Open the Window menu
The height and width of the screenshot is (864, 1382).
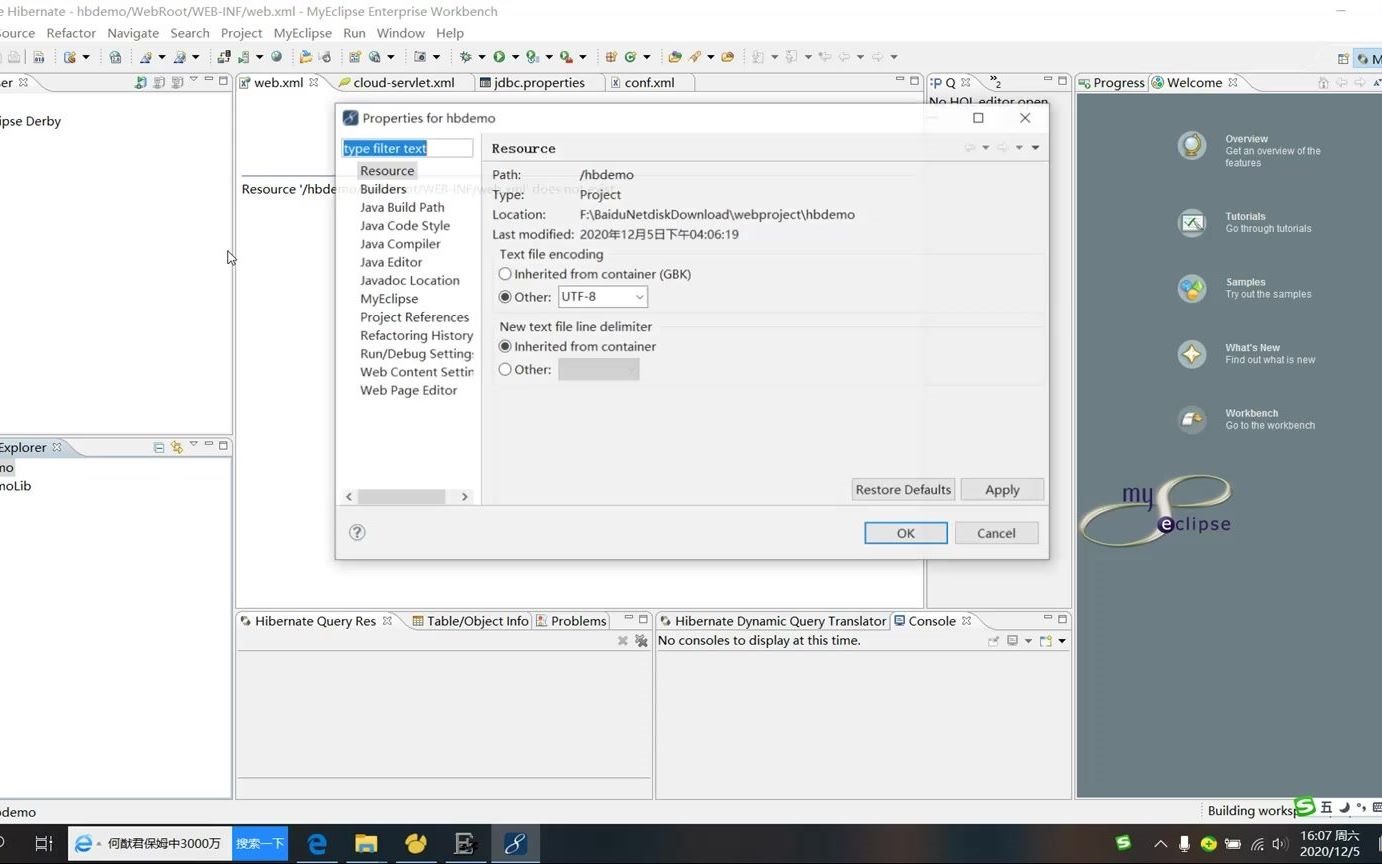tap(400, 33)
